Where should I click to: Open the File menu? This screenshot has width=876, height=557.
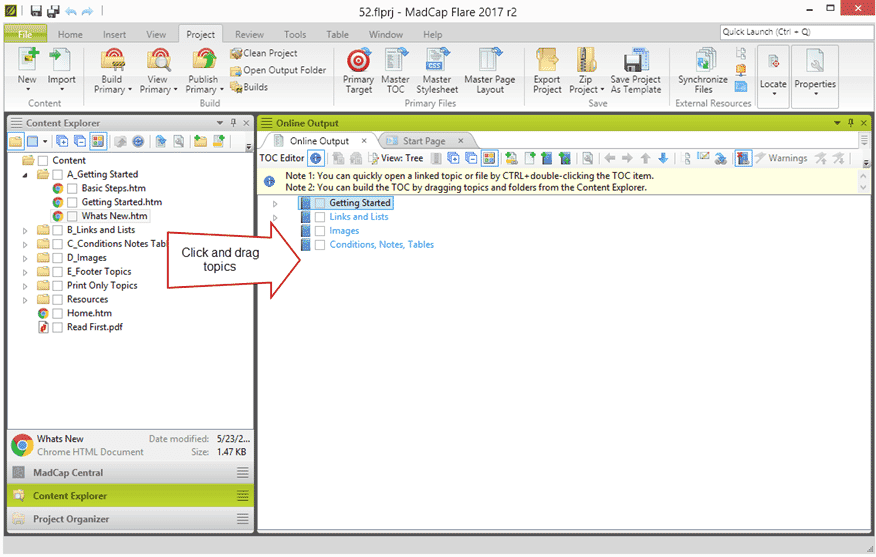click(x=25, y=35)
